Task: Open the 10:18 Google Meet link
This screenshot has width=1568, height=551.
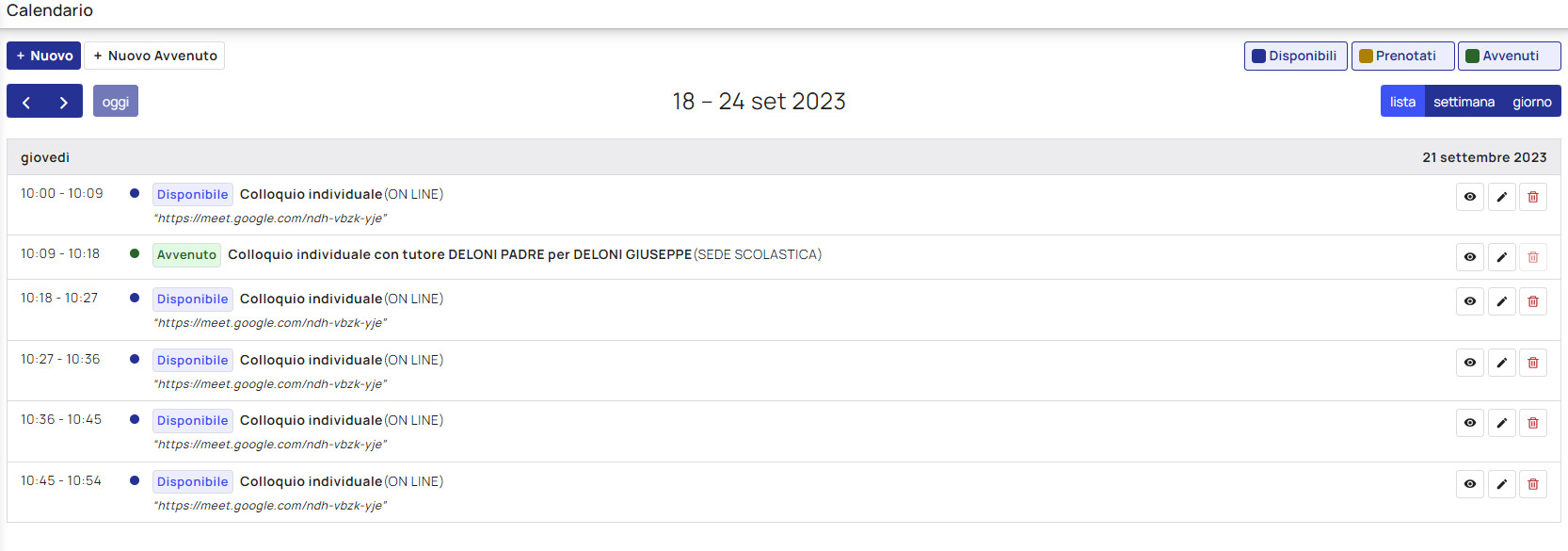Action: coord(270,323)
